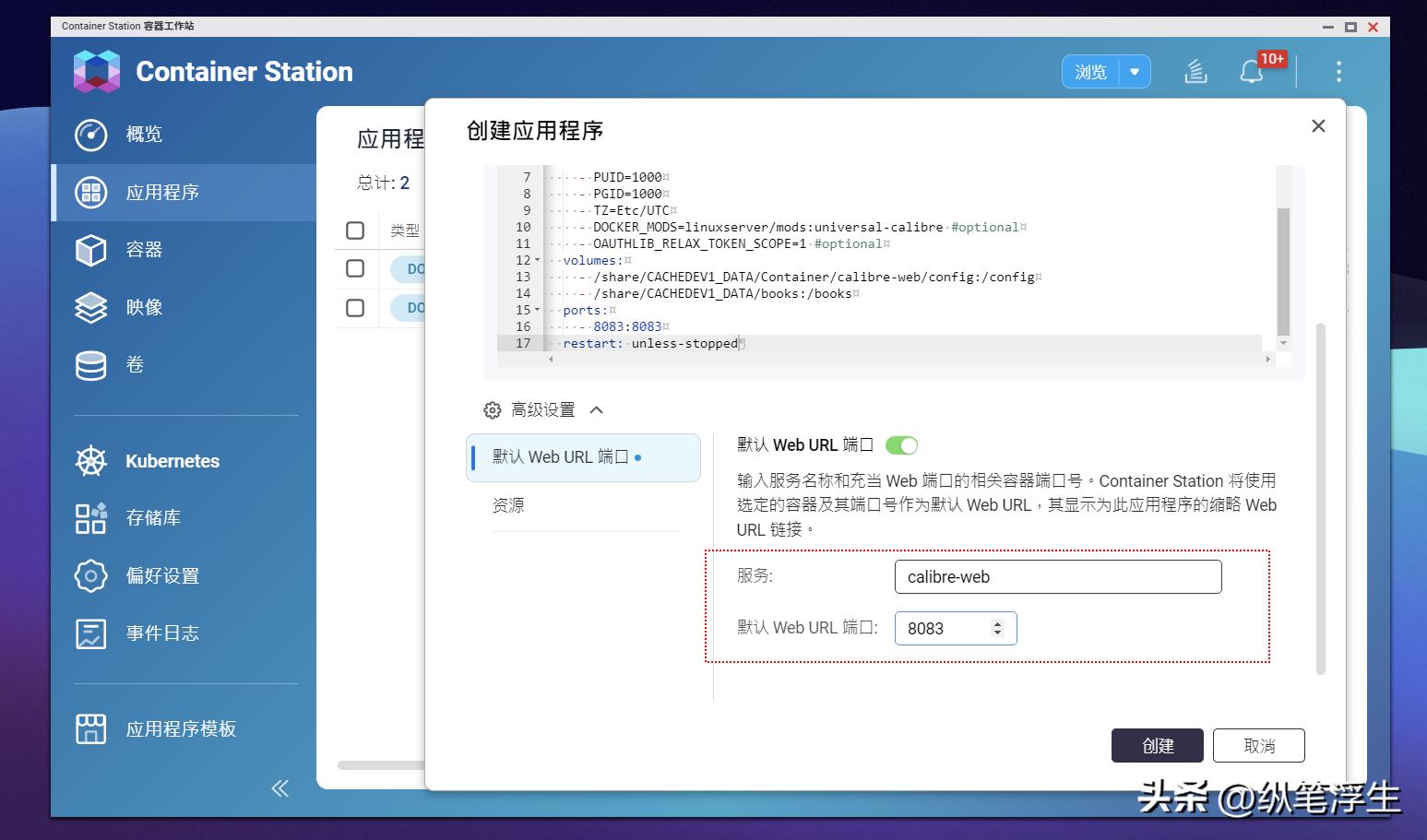Open the 映像 images layers icon
Image resolution: width=1427 pixels, height=840 pixels.
[x=90, y=307]
